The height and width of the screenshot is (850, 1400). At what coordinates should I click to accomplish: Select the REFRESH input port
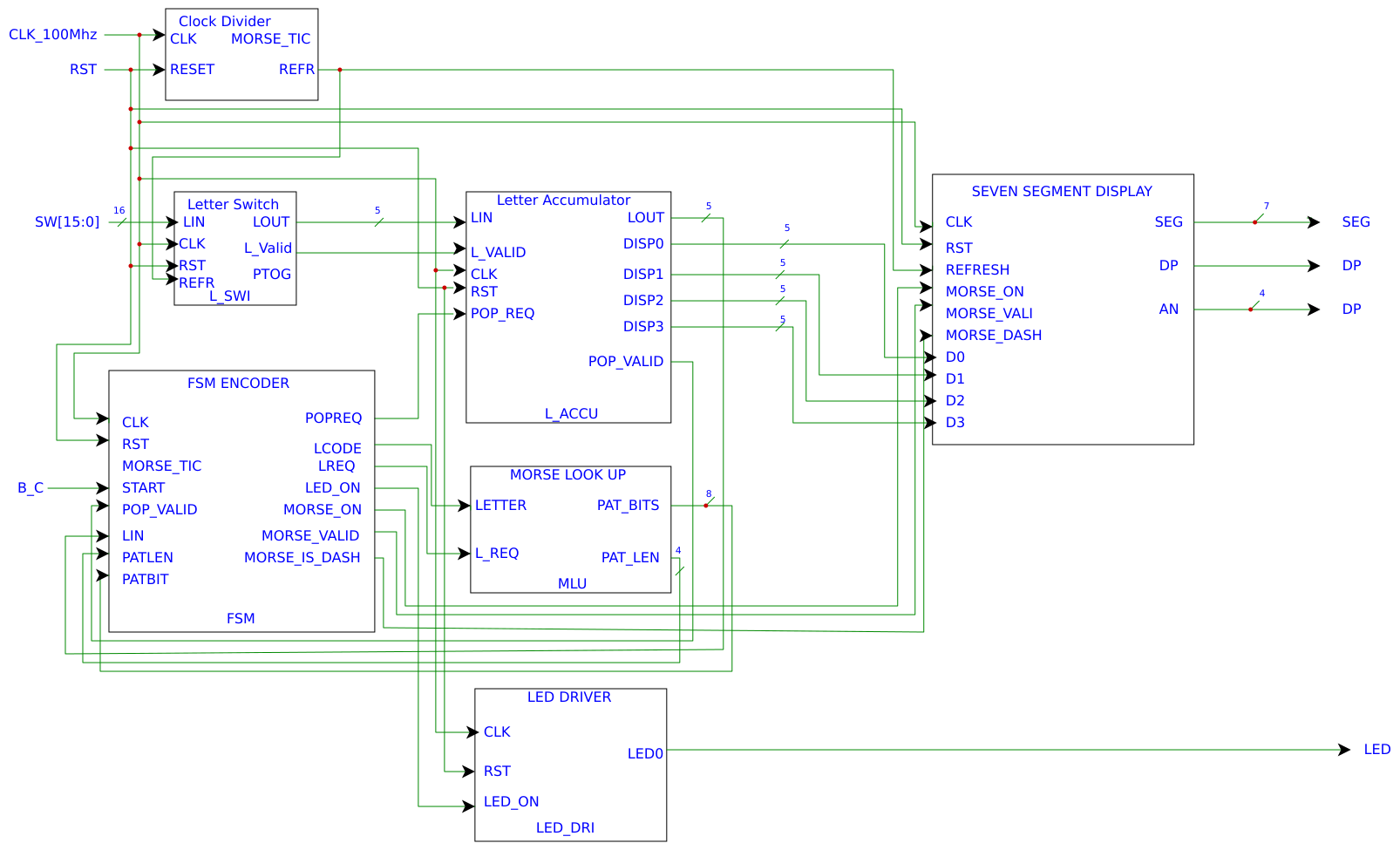click(x=977, y=270)
